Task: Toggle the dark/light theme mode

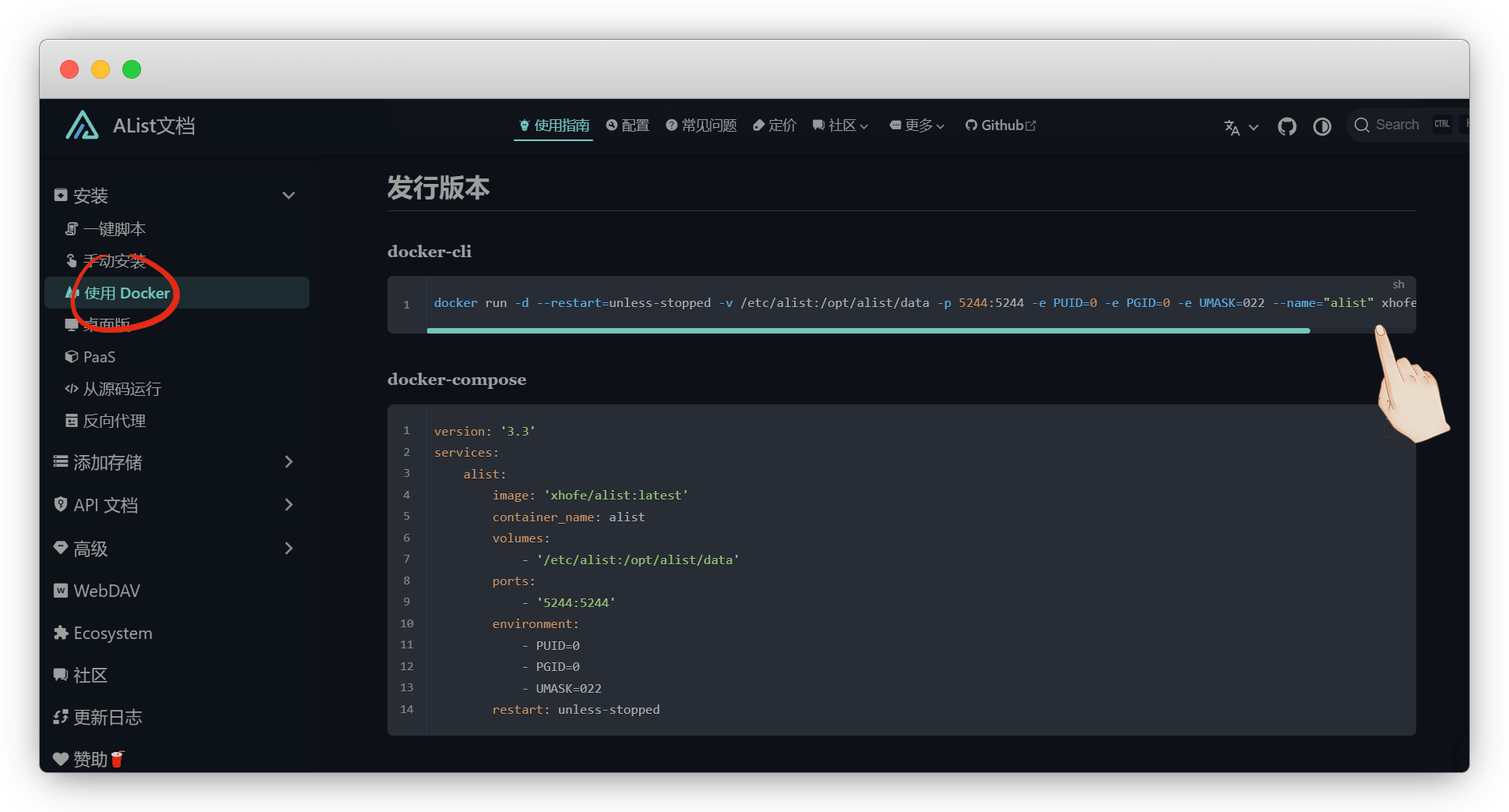Action: coord(1322,126)
